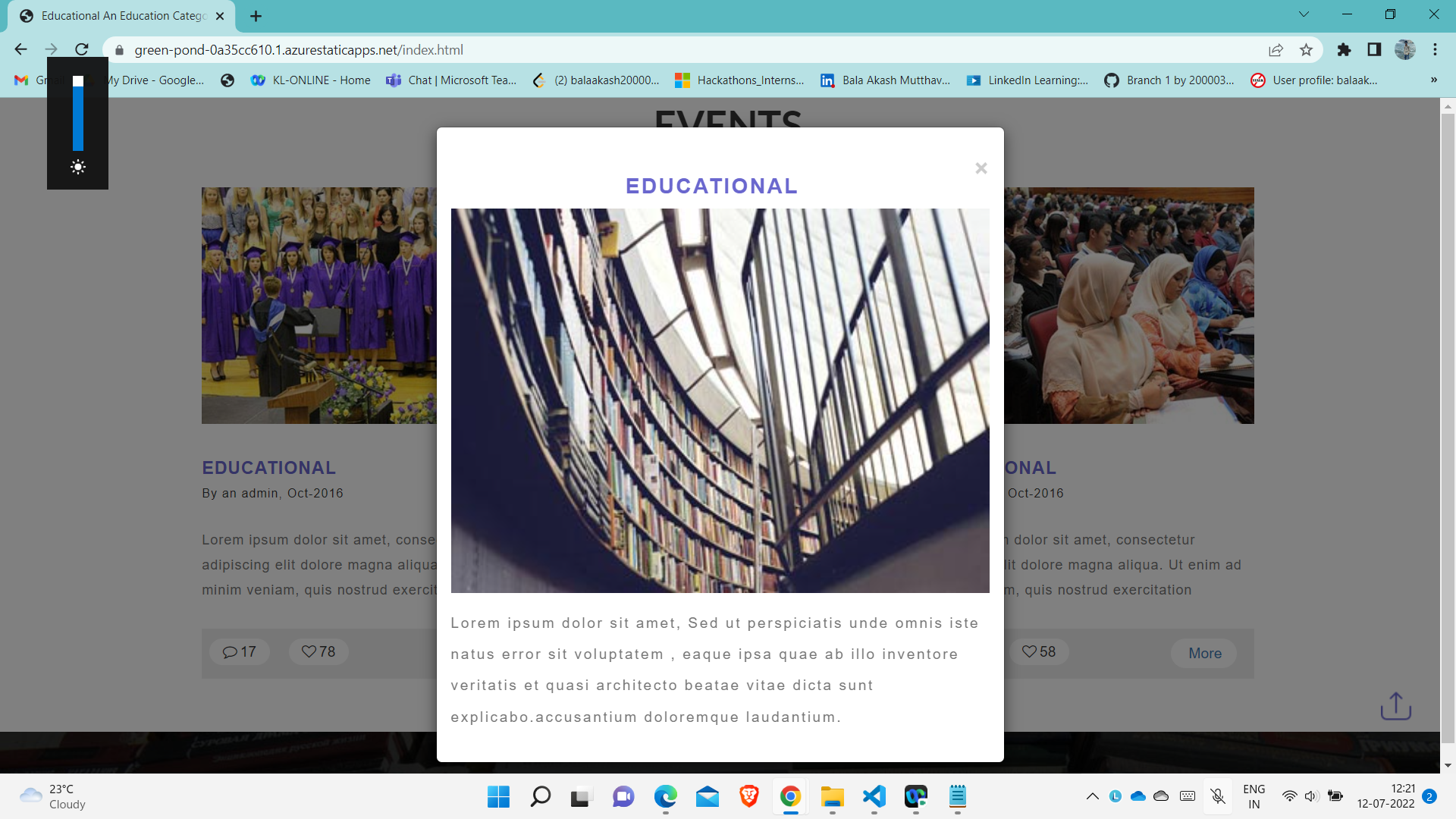Bookmark this page with the star icon
This screenshot has width=1456, height=819.
pos(1306,50)
